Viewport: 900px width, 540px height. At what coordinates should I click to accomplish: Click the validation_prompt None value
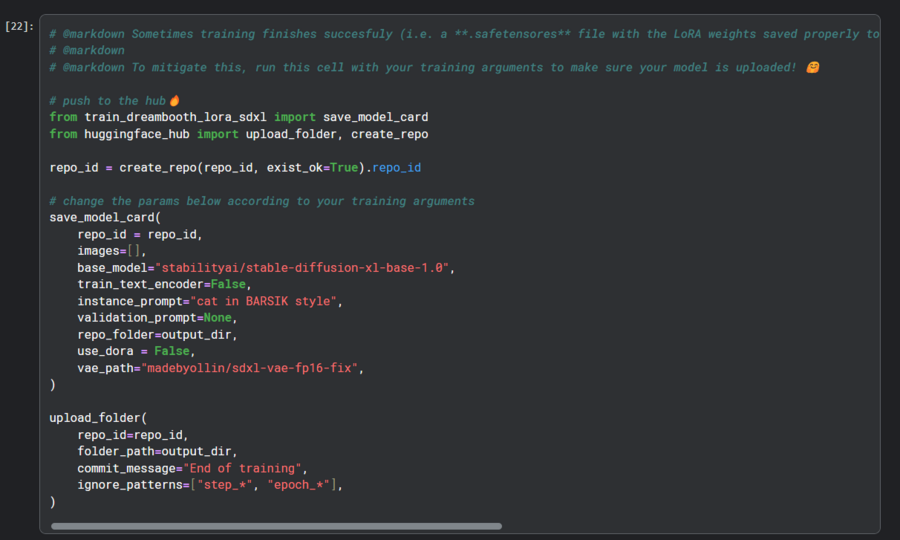coord(219,318)
